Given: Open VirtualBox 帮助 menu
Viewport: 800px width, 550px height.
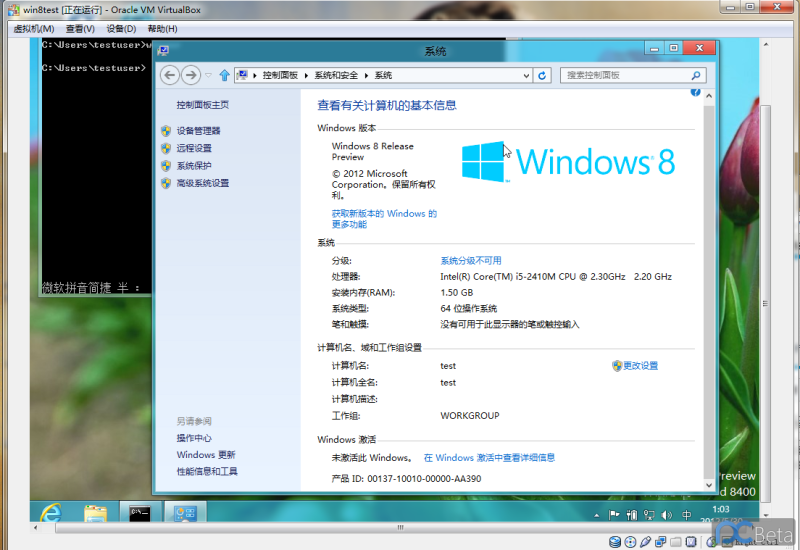Looking at the screenshot, I should [x=162, y=29].
